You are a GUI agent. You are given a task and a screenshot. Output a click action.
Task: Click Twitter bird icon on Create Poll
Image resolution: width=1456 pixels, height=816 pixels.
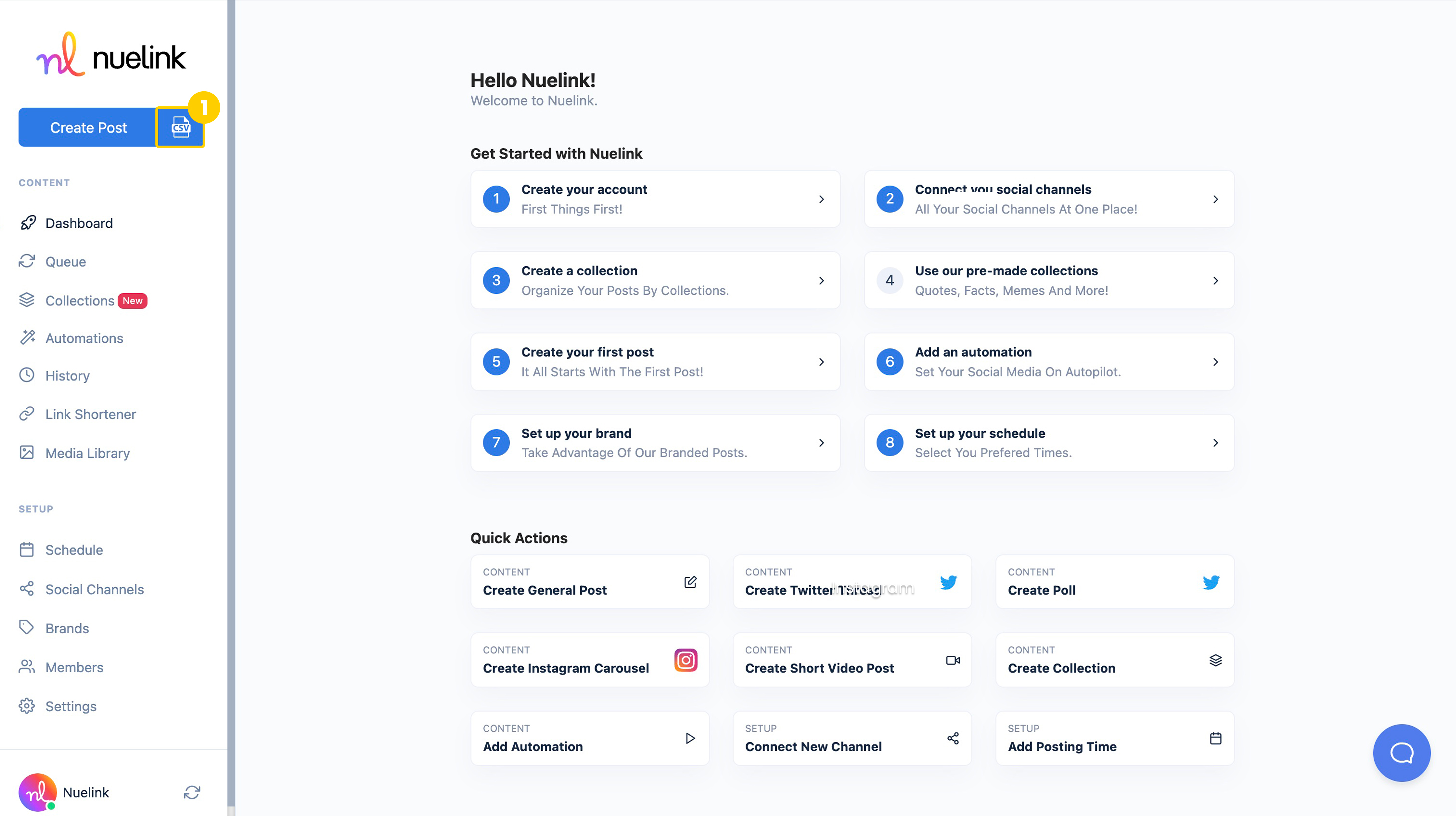coord(1211,582)
